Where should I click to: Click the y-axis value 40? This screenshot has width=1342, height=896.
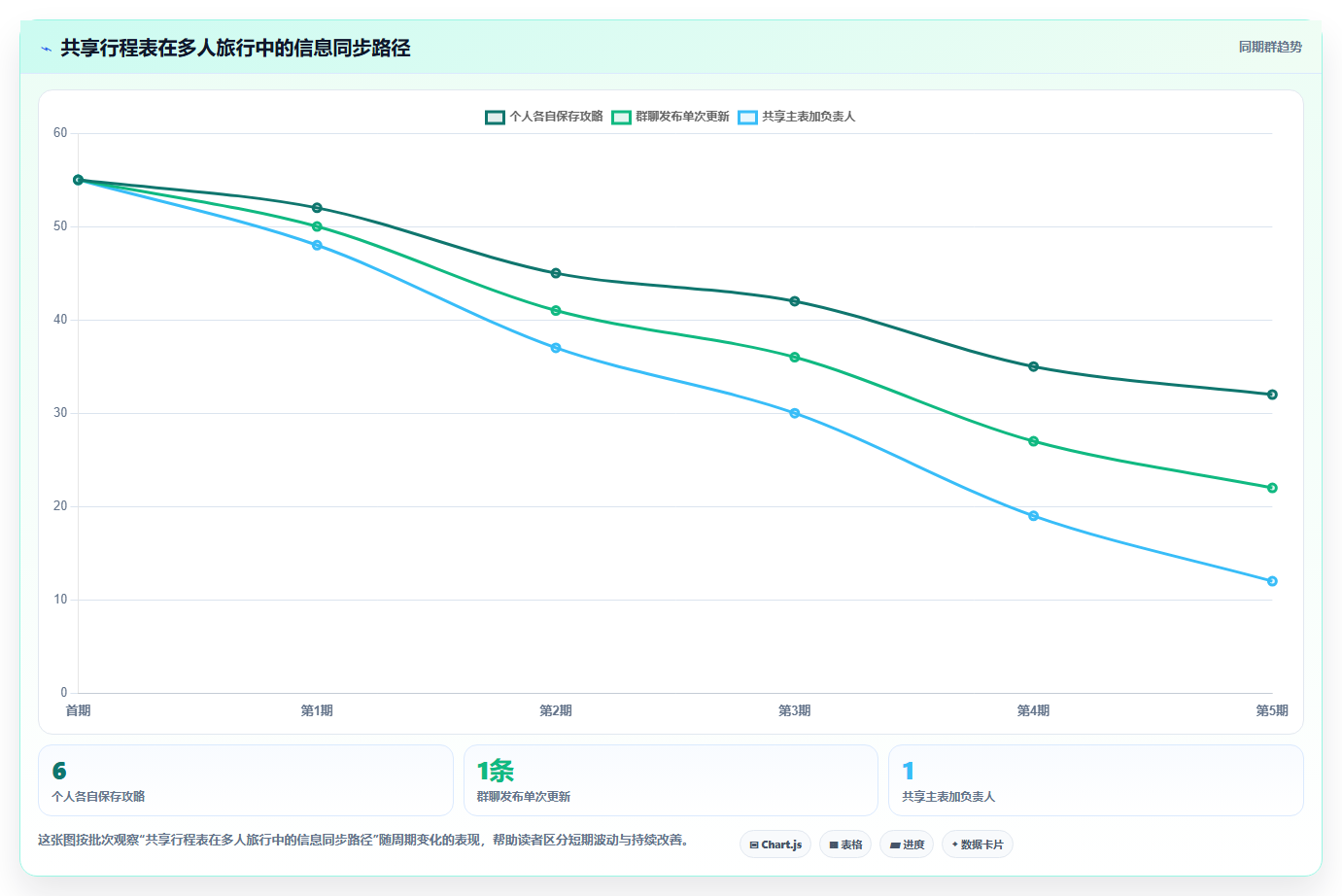(x=60, y=320)
